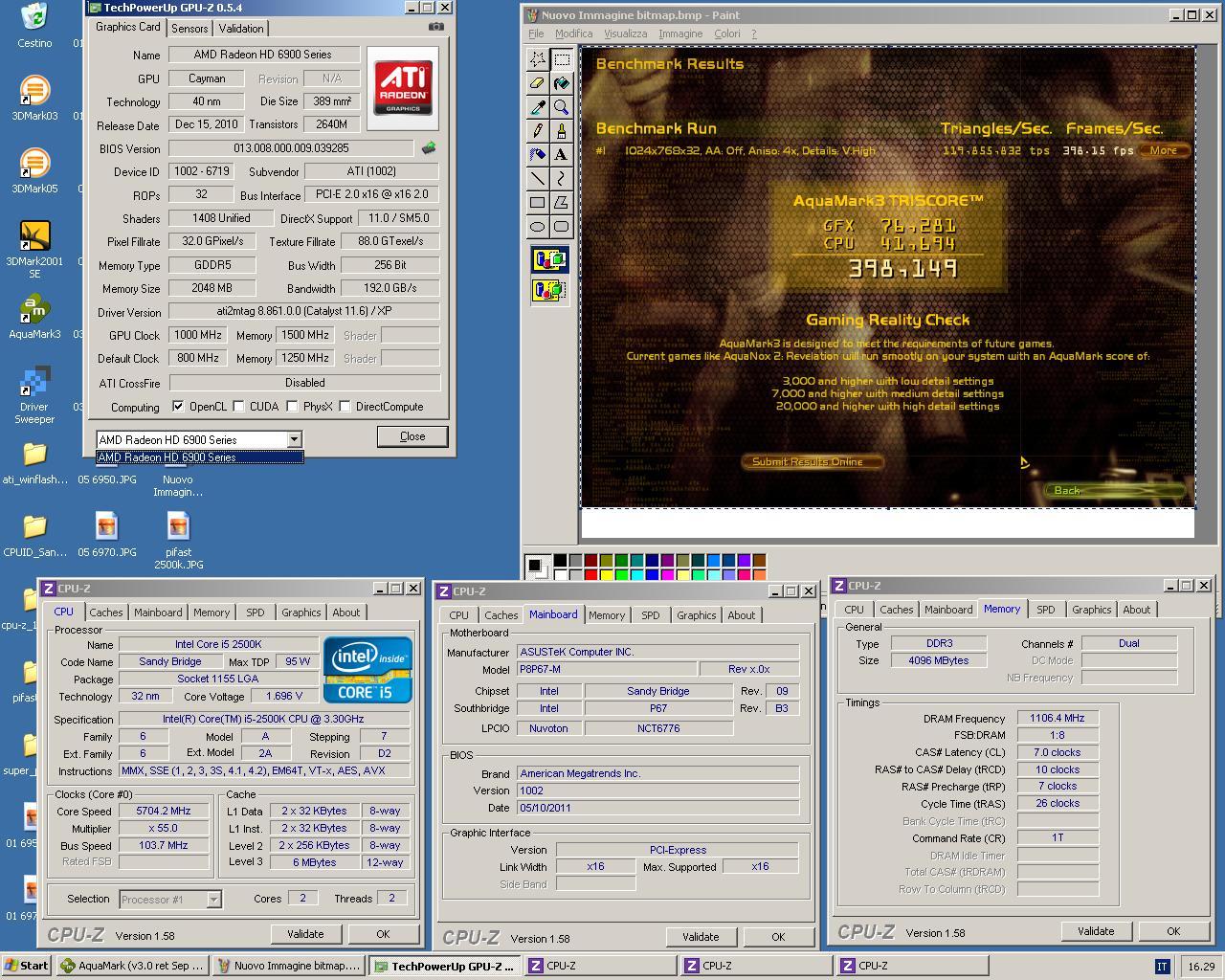The image size is (1225, 980).
Task: Switch to the Sensors tab in GPU-Z
Action: point(189,28)
